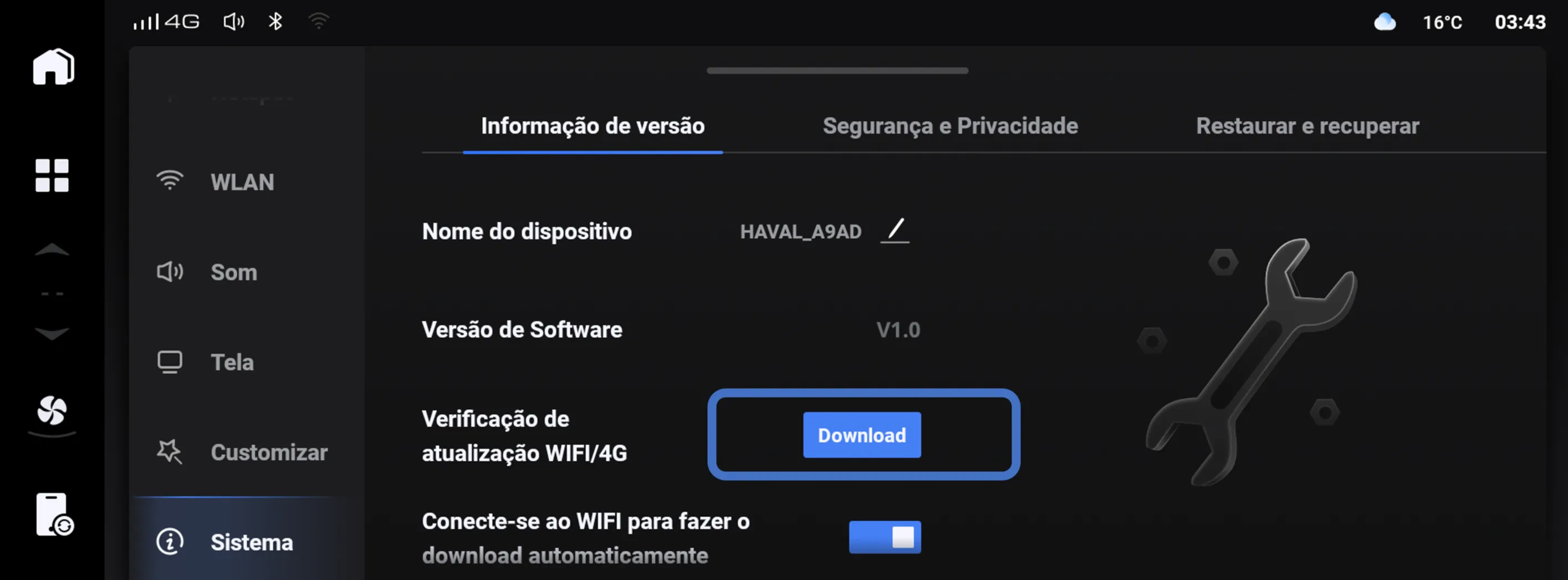Click the Download update button
Screen dimensions: 1568x580
point(862,435)
